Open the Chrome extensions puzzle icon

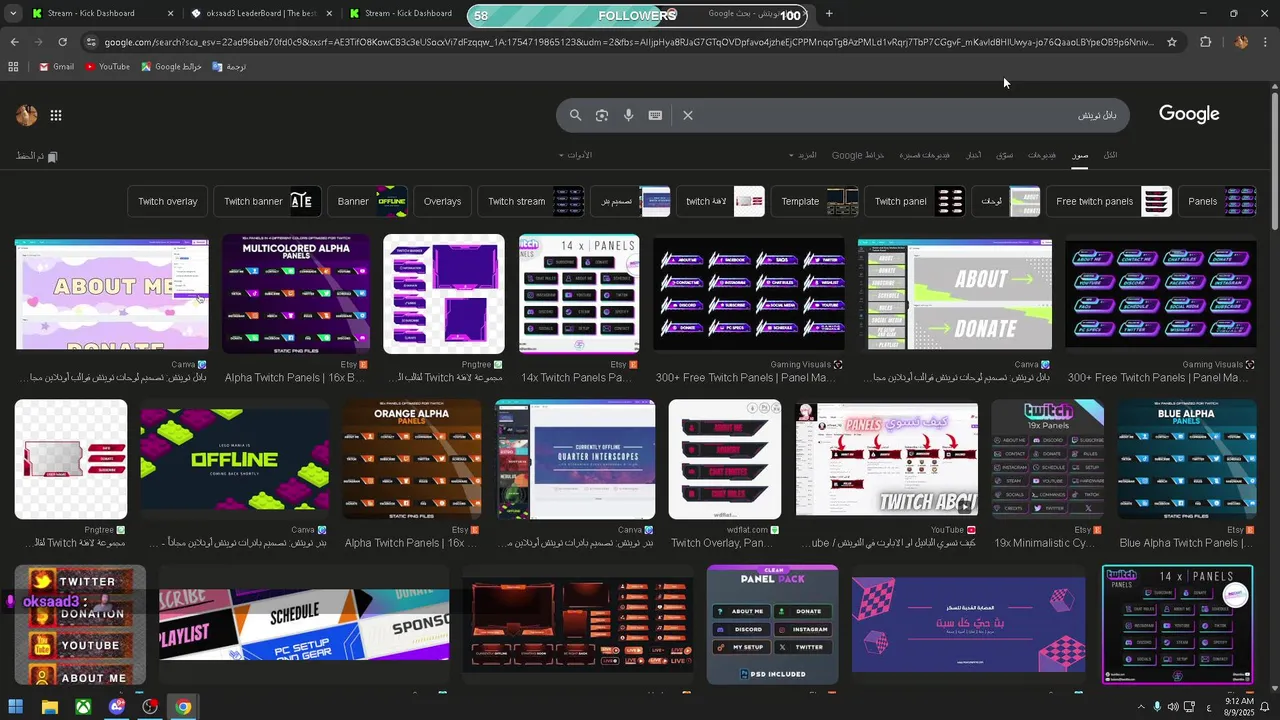1205,42
